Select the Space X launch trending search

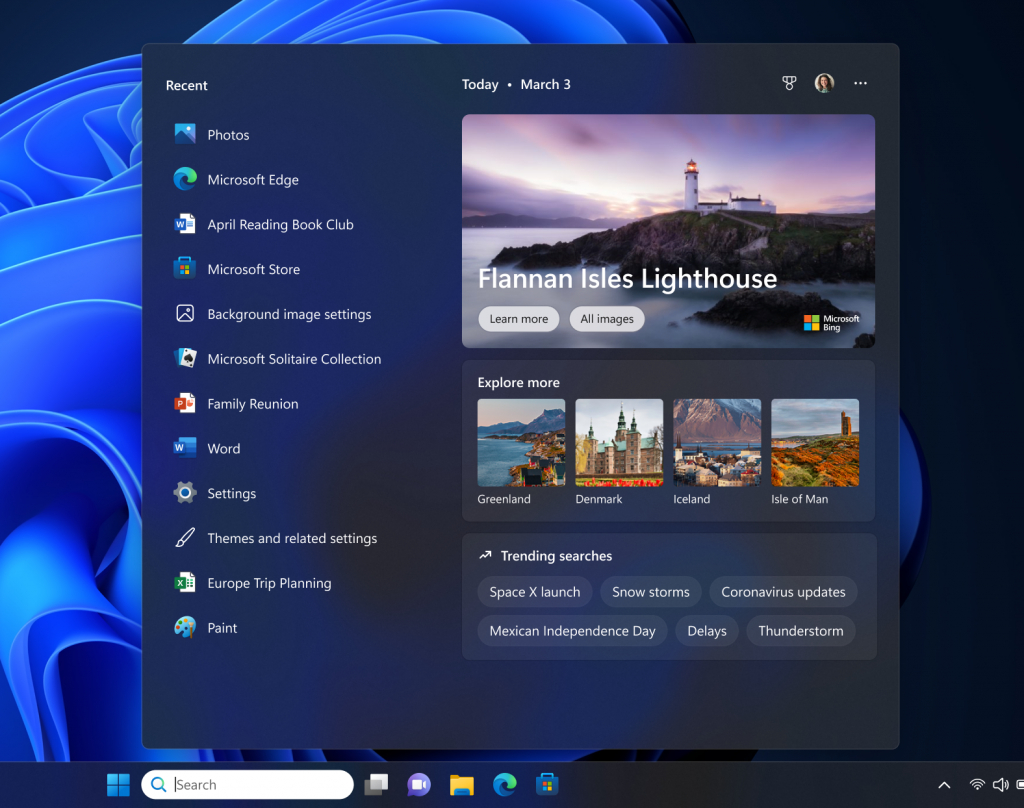[x=534, y=591]
